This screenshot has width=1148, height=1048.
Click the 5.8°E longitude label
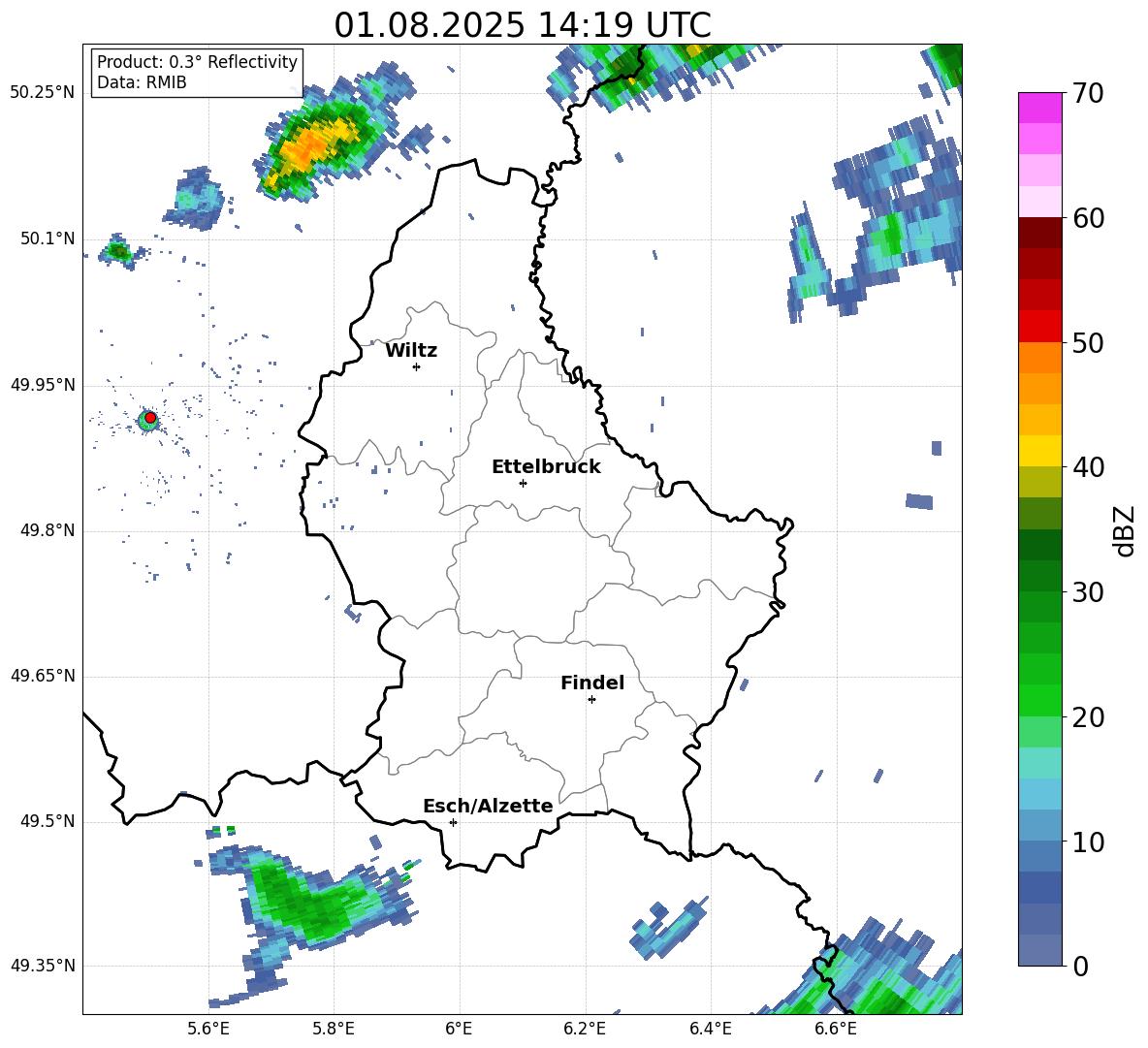334,1029
